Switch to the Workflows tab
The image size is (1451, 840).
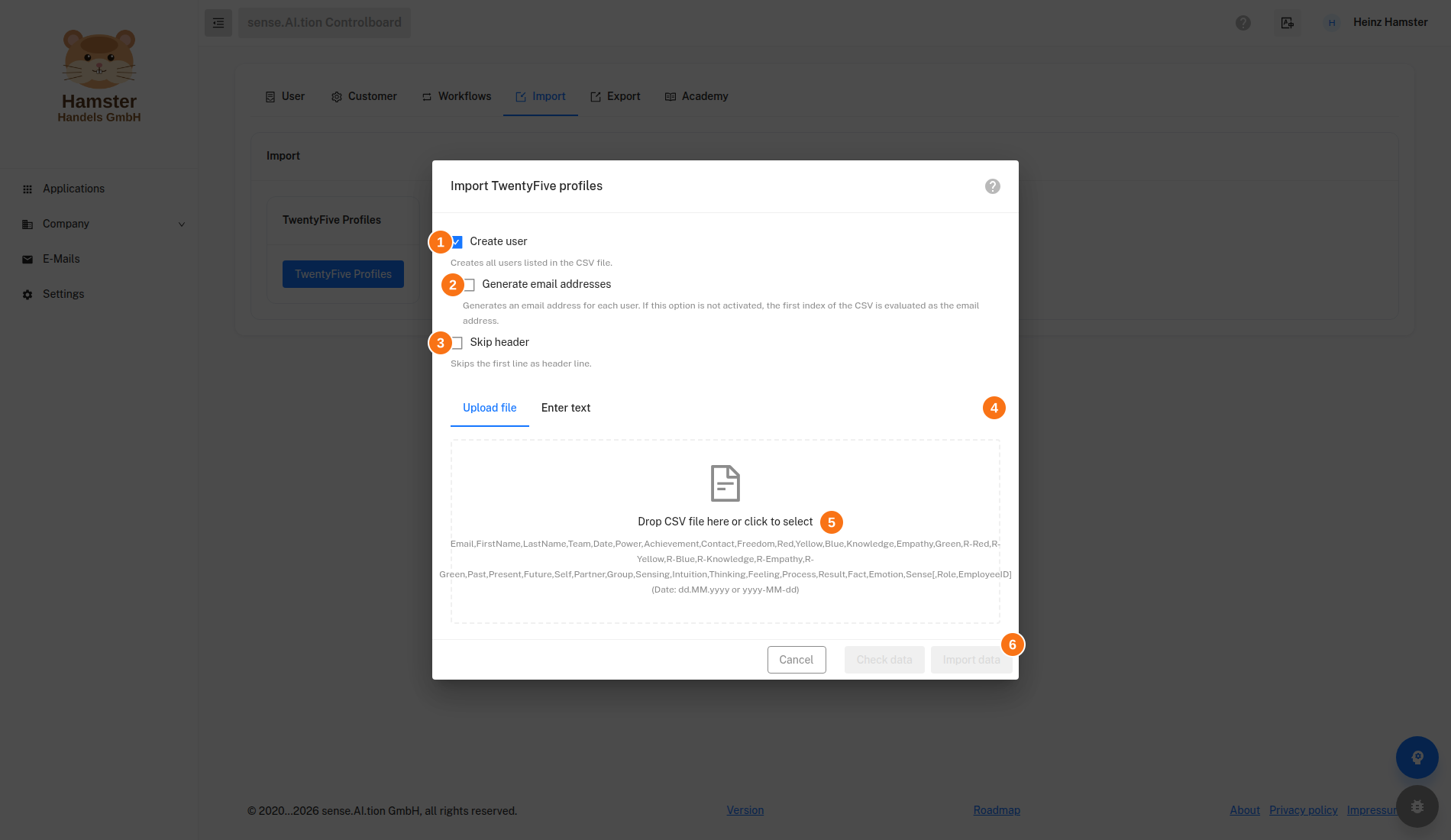(457, 96)
